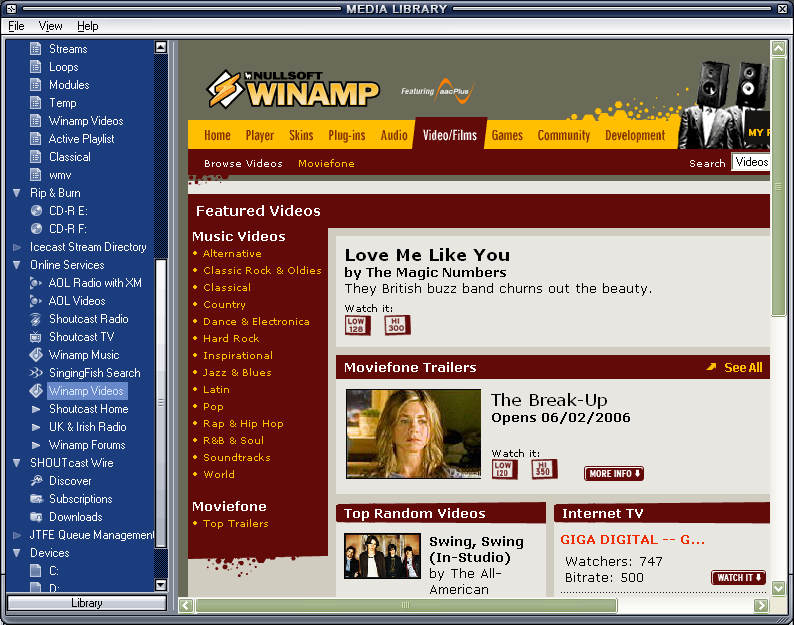Click the See All trailers link
This screenshot has height=625, width=794.
coord(734,367)
